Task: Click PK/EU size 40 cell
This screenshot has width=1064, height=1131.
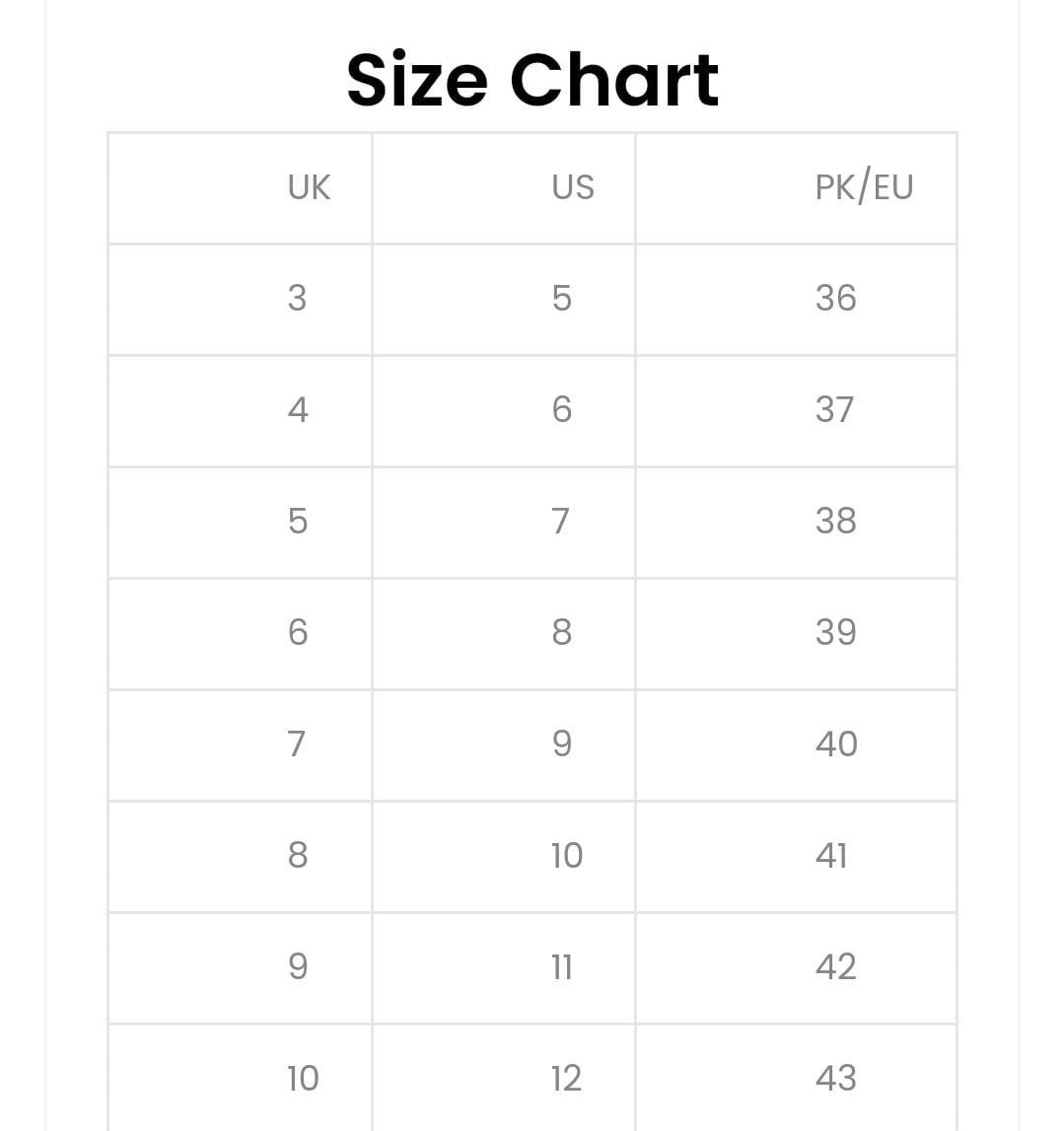Action: point(797,745)
